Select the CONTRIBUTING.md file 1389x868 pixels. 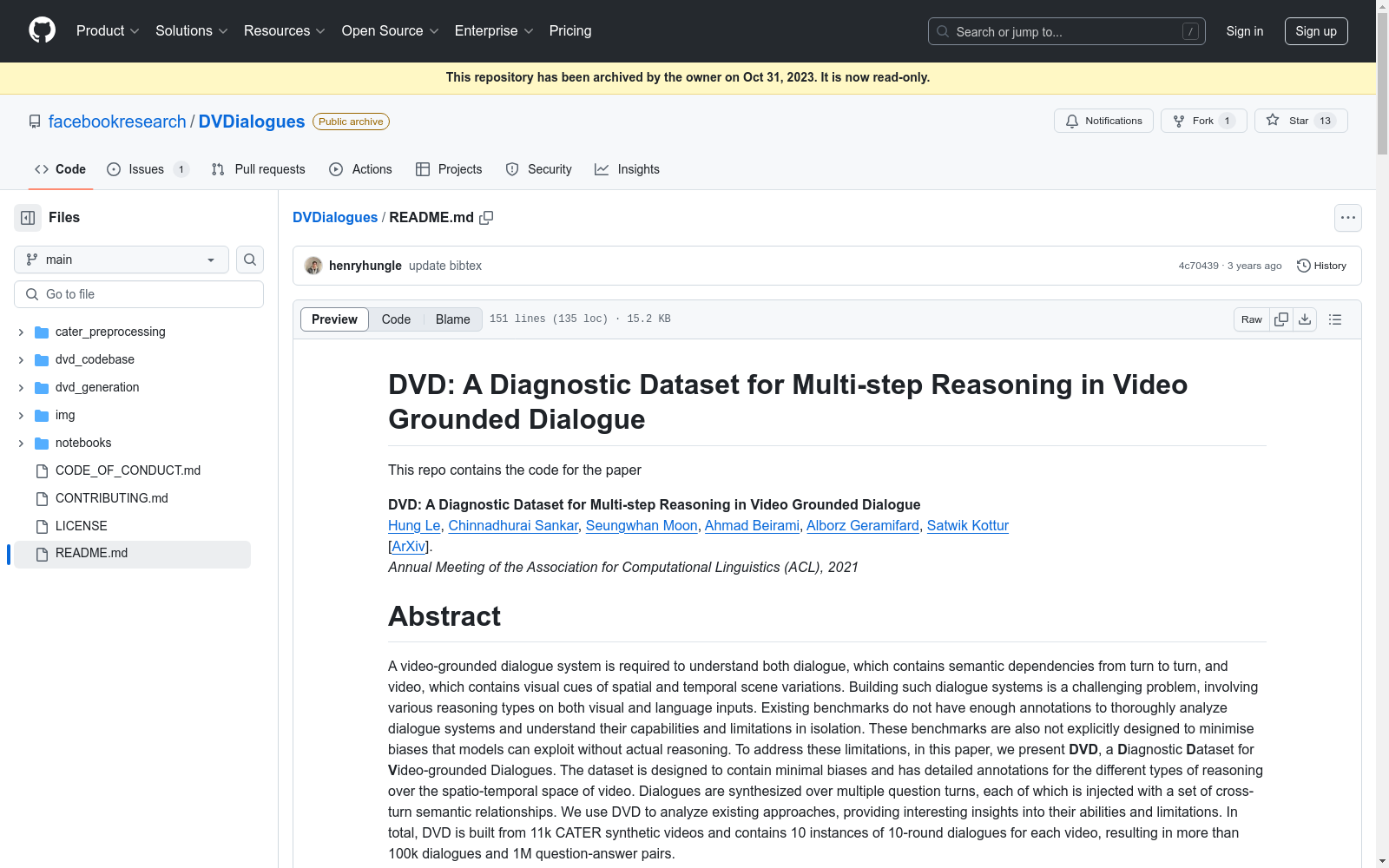(x=112, y=498)
